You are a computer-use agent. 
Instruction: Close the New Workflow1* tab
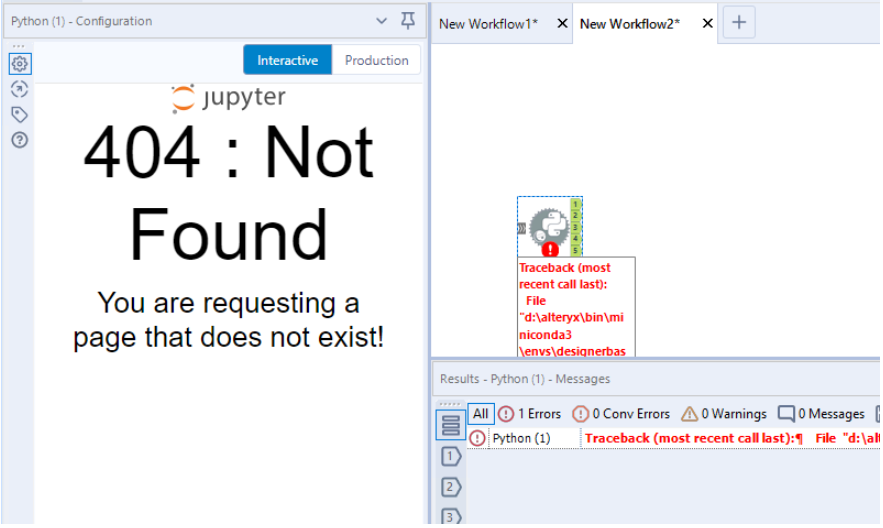point(562,23)
